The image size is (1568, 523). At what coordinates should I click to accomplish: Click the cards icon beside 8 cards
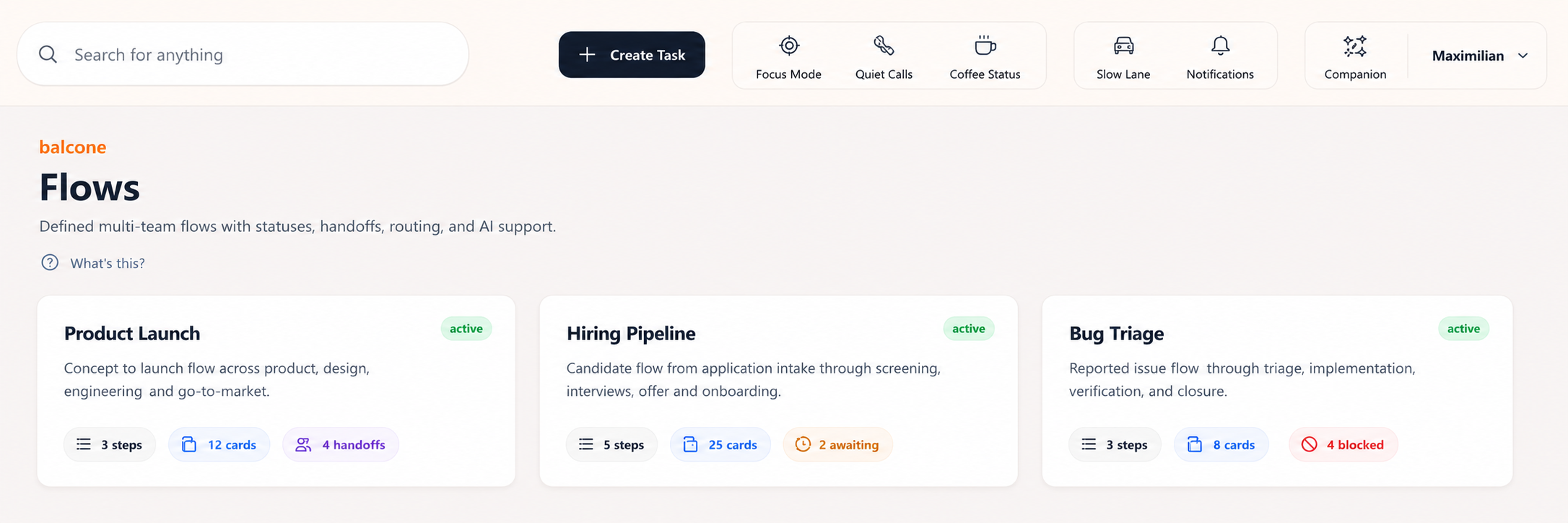click(1195, 444)
